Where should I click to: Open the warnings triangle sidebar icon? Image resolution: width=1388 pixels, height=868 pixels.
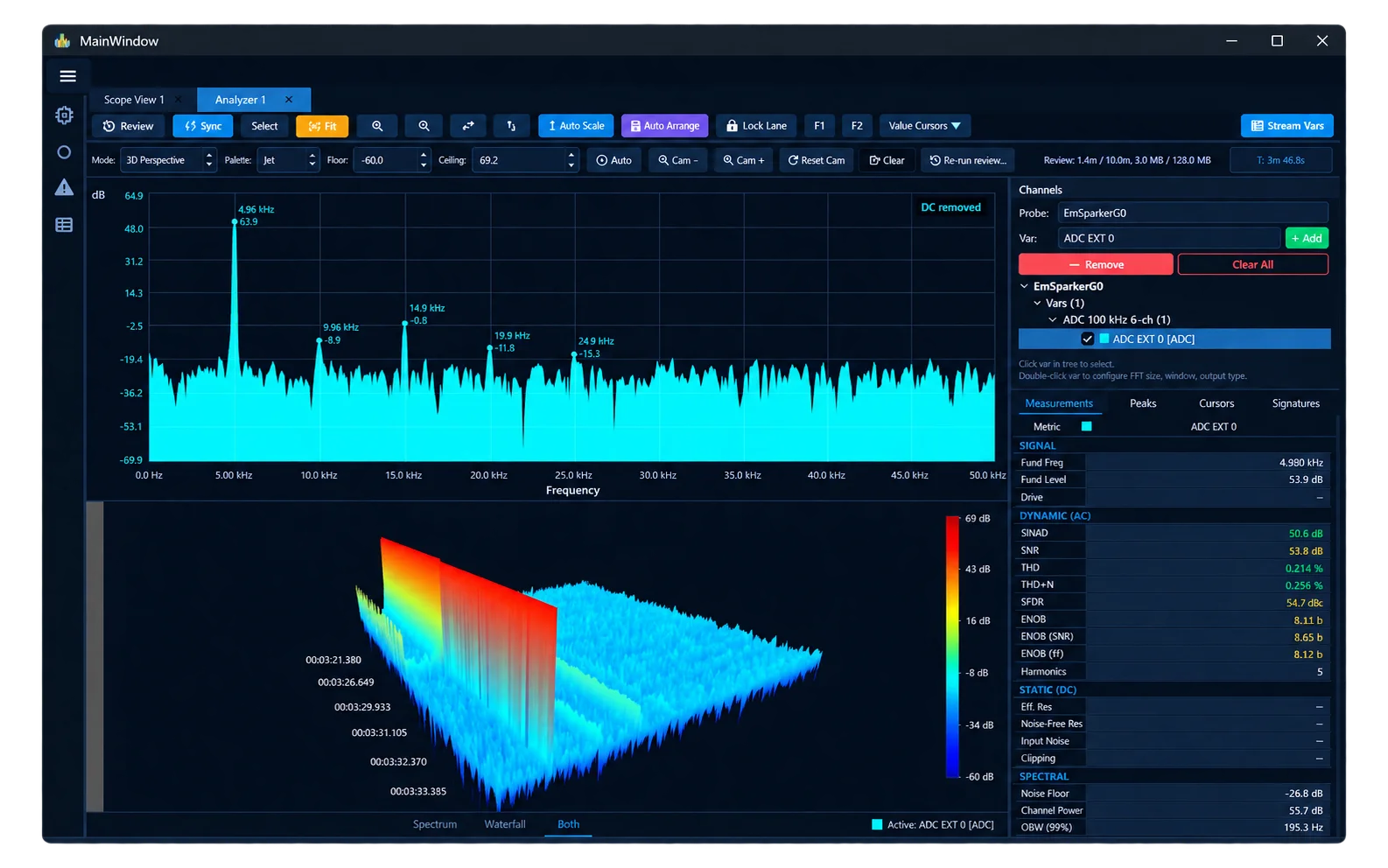pyautogui.click(x=64, y=188)
